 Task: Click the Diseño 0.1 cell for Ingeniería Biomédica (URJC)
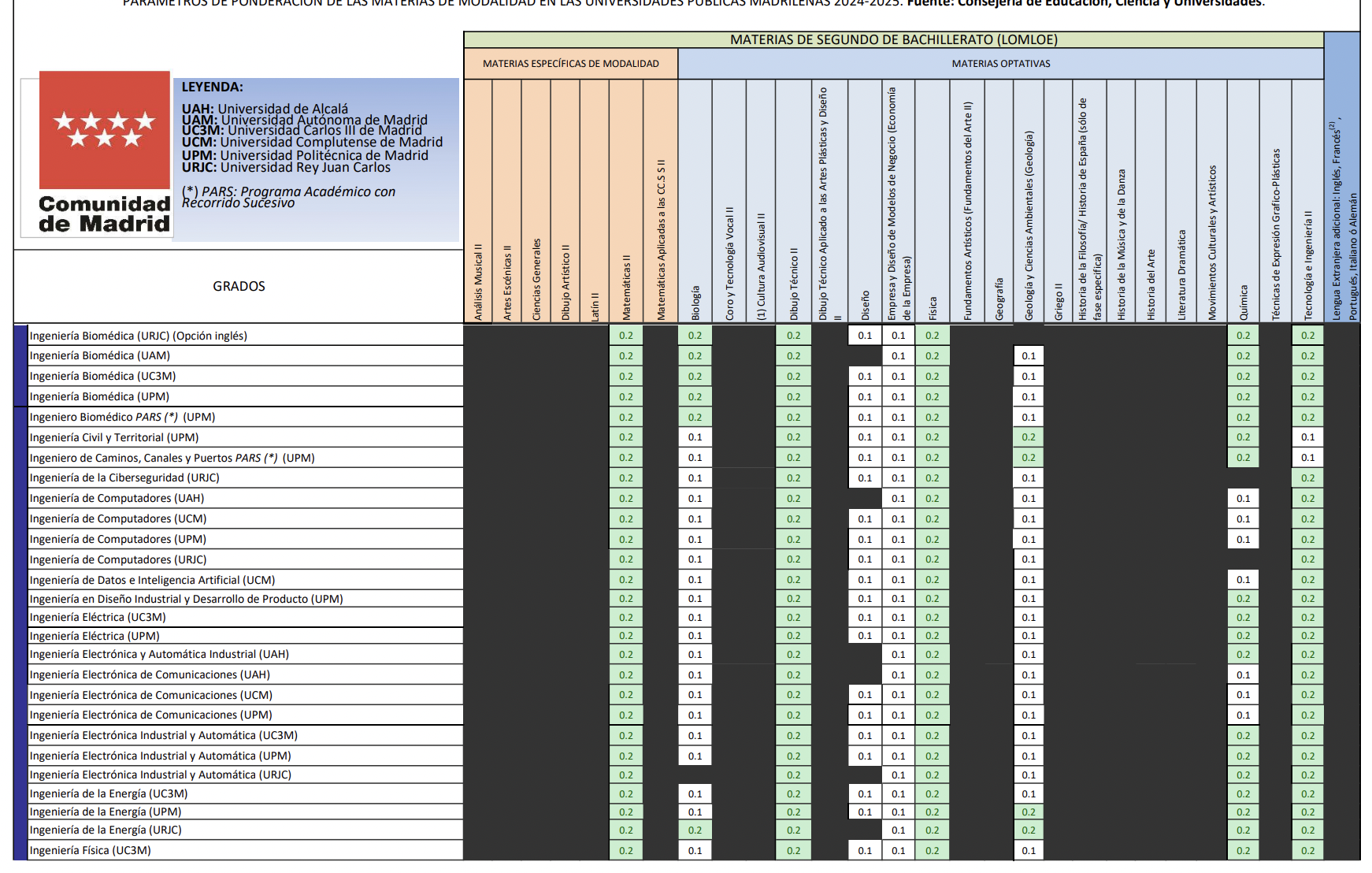pos(865,336)
